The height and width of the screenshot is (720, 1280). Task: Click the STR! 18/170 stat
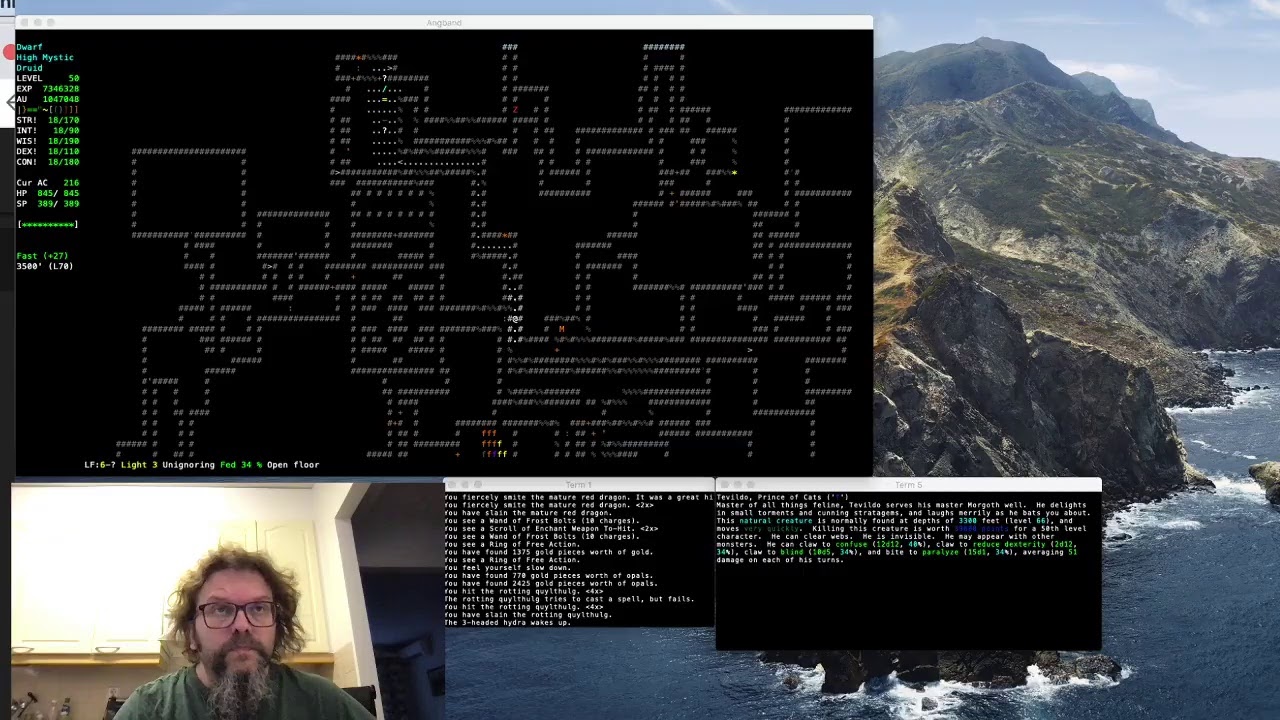coord(47,120)
